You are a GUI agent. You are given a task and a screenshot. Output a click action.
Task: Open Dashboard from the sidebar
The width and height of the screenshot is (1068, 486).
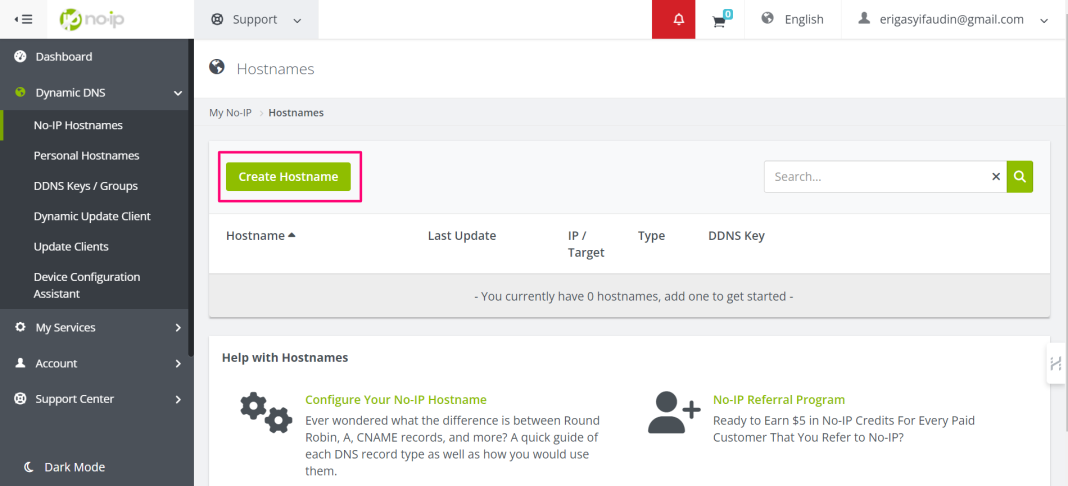(63, 57)
